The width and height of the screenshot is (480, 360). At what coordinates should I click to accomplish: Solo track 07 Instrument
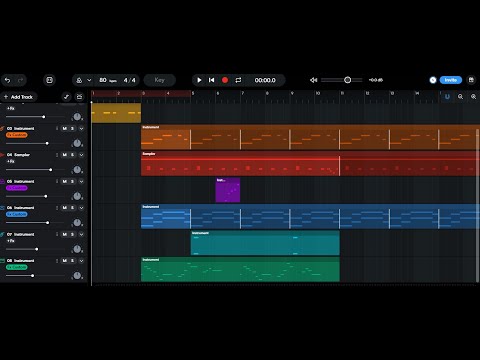[72, 234]
